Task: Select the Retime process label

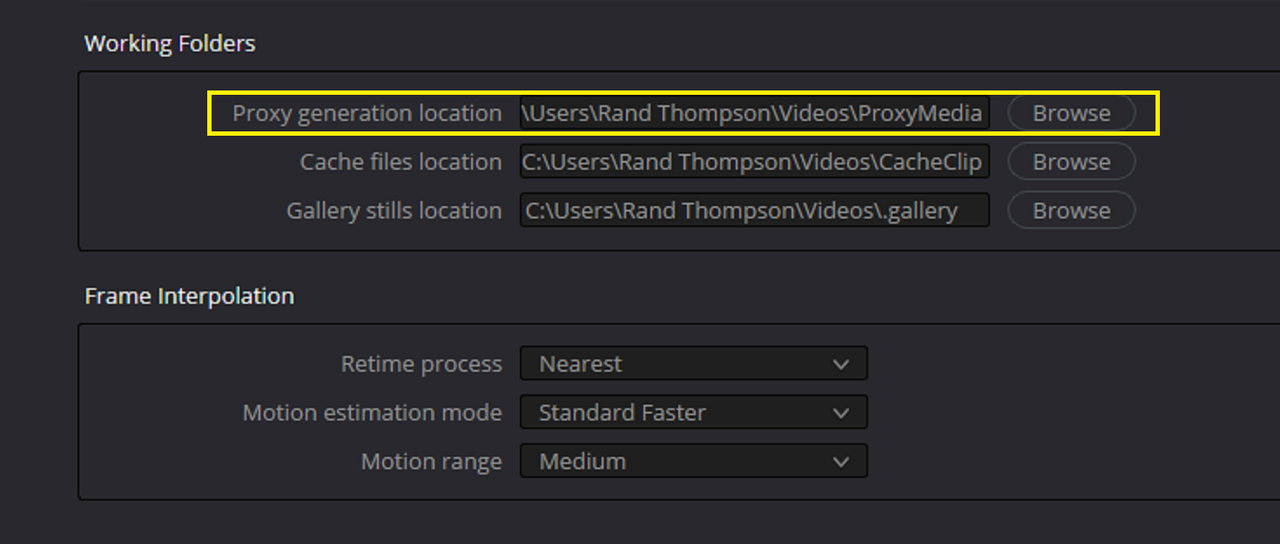Action: (421, 364)
